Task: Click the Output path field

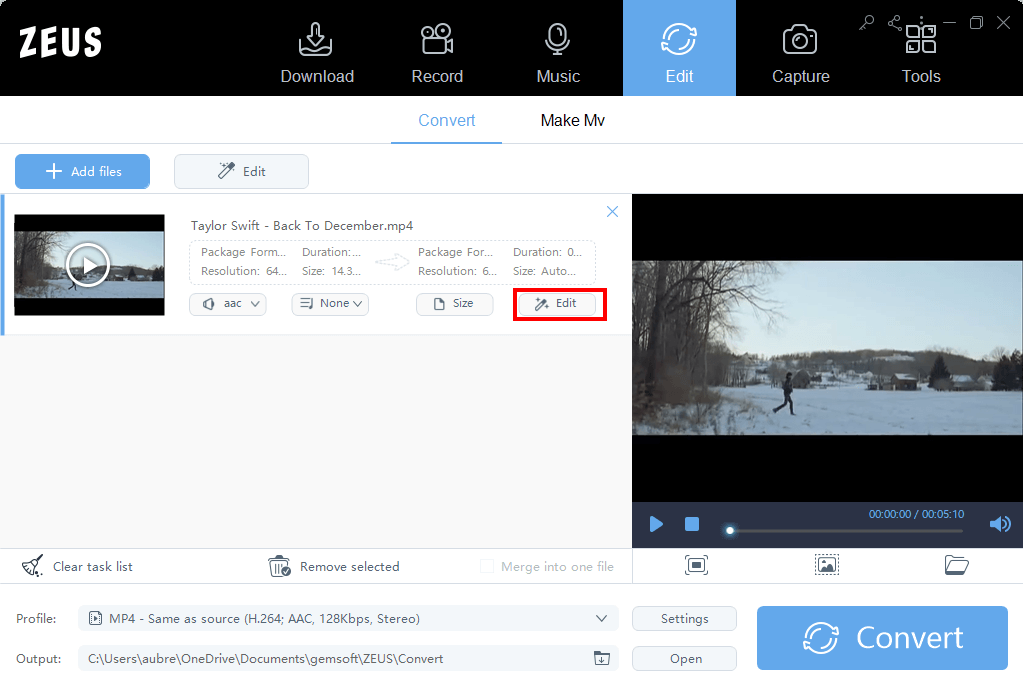Action: click(348, 659)
